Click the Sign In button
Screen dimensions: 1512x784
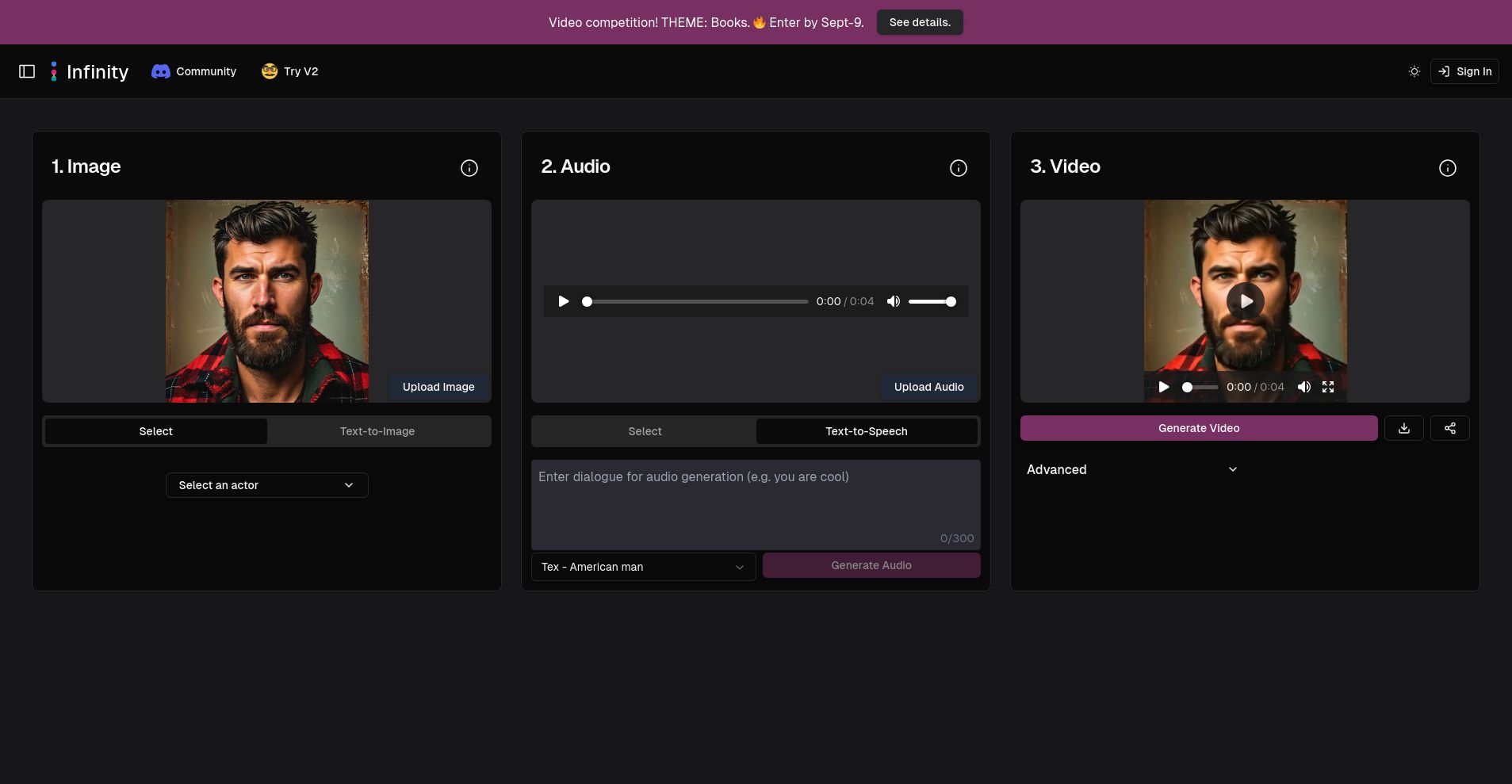[x=1464, y=71]
